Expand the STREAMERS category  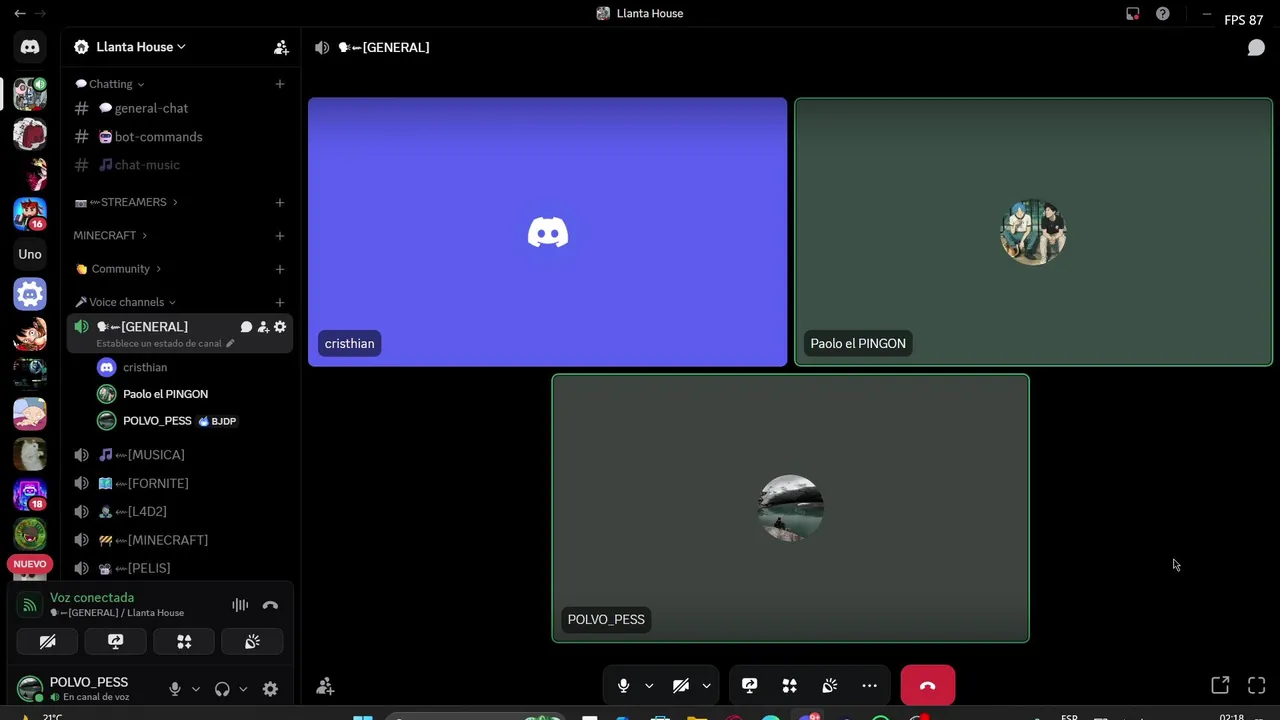[126, 202]
